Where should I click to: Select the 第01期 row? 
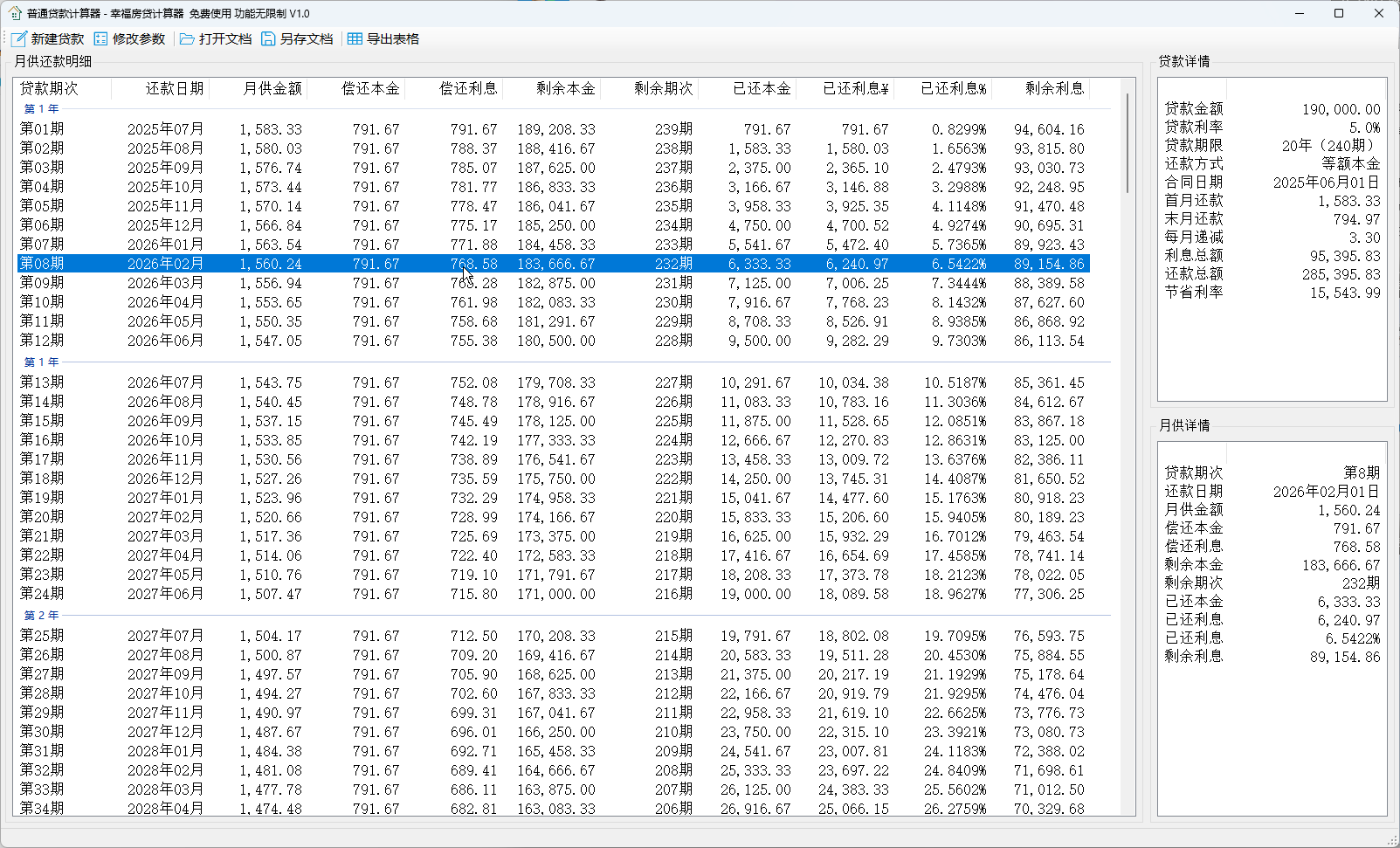tap(552, 128)
